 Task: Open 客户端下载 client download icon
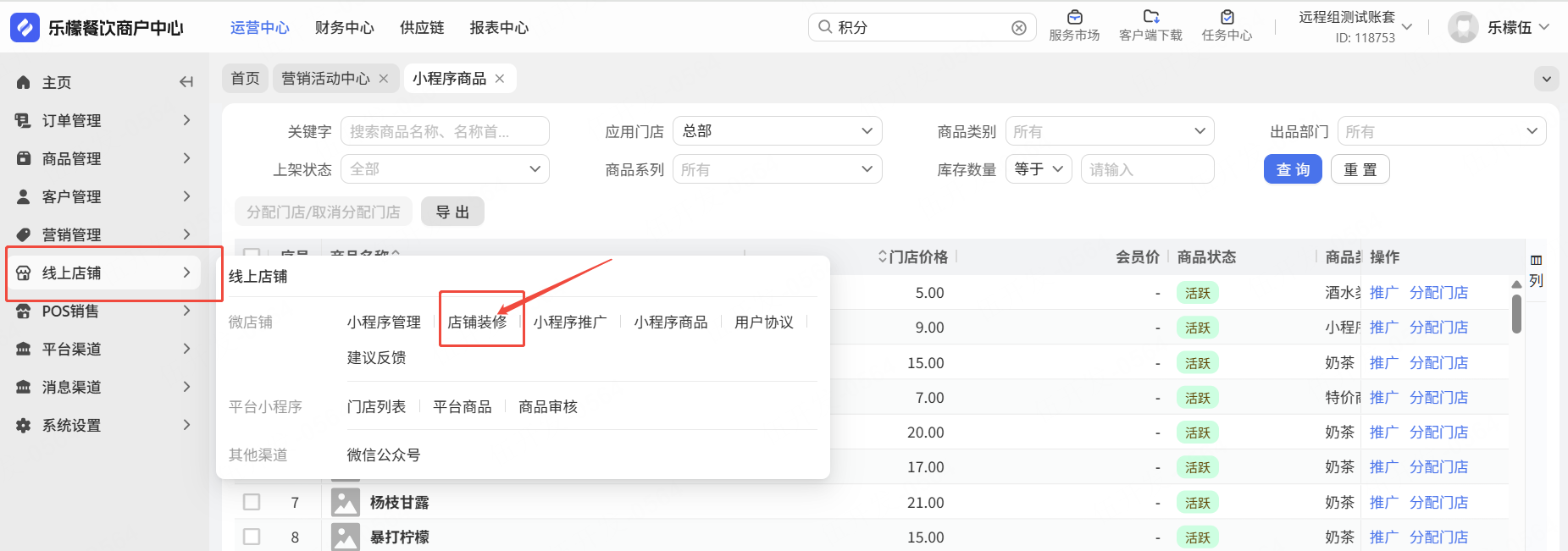click(1150, 17)
